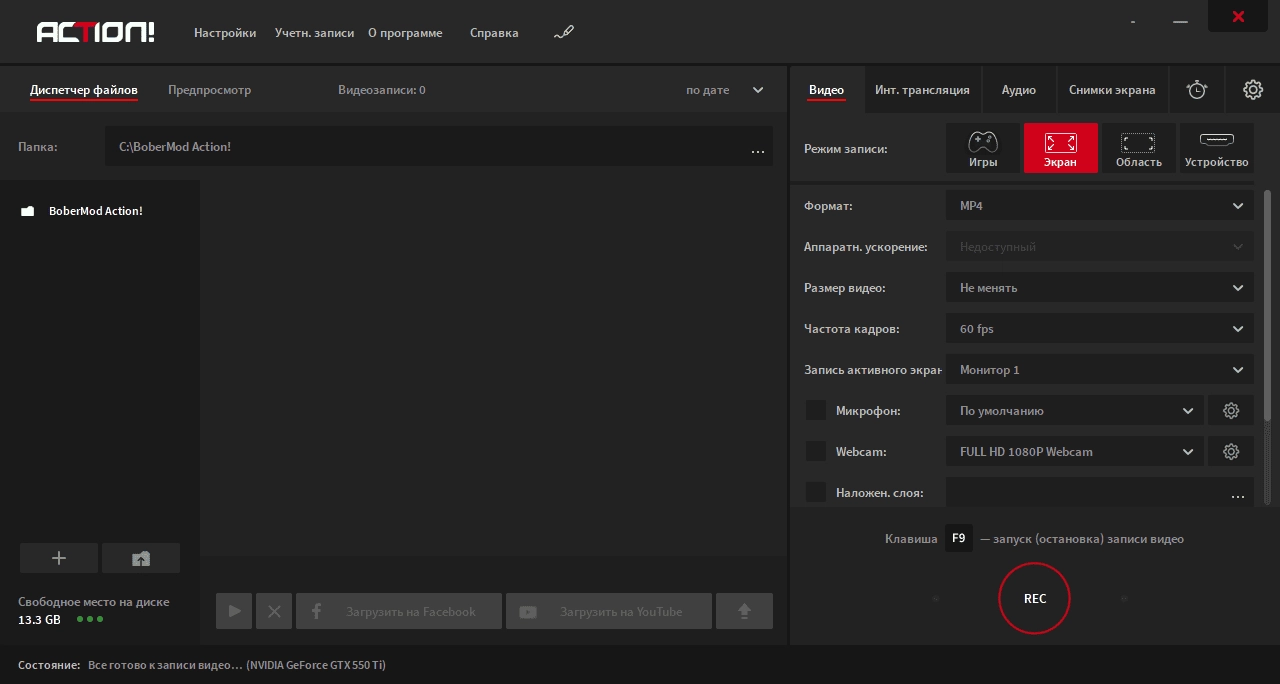Image resolution: width=1280 pixels, height=684 pixels.
Task: Open Webcam settings gear
Action: tap(1231, 452)
